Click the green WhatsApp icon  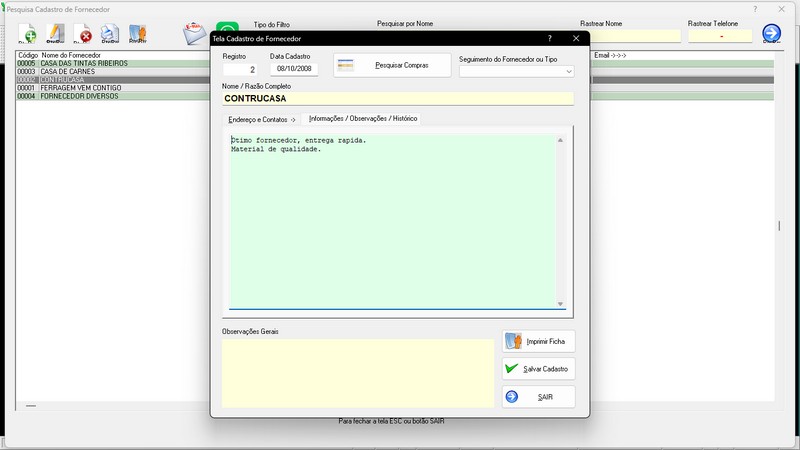click(x=227, y=27)
